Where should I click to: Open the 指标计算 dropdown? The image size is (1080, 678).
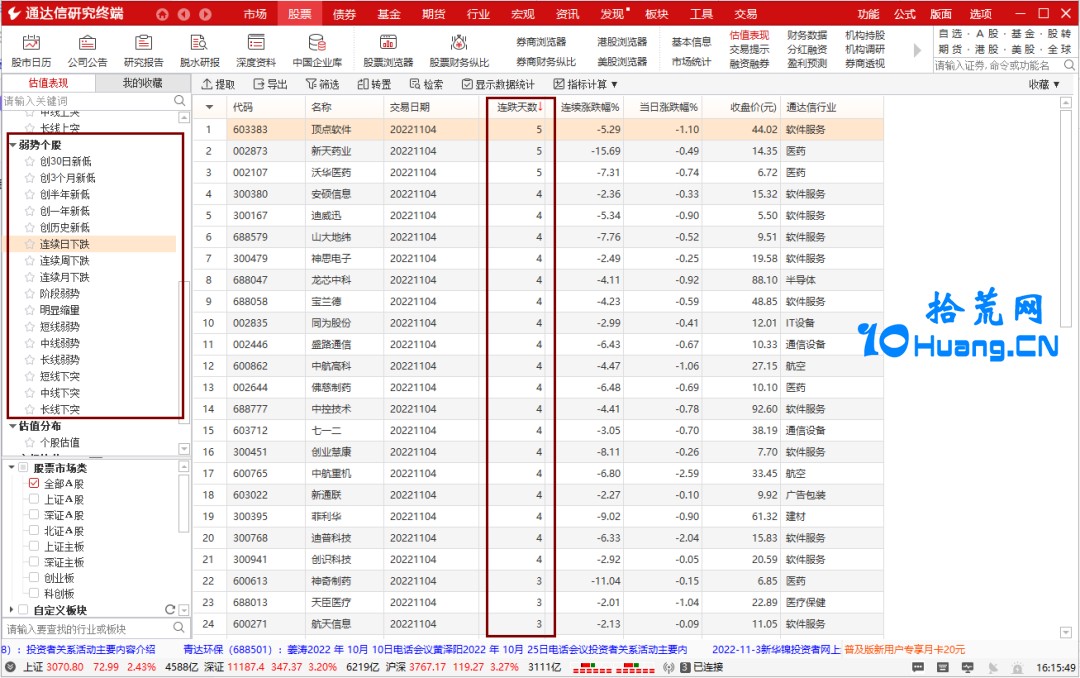click(585, 84)
